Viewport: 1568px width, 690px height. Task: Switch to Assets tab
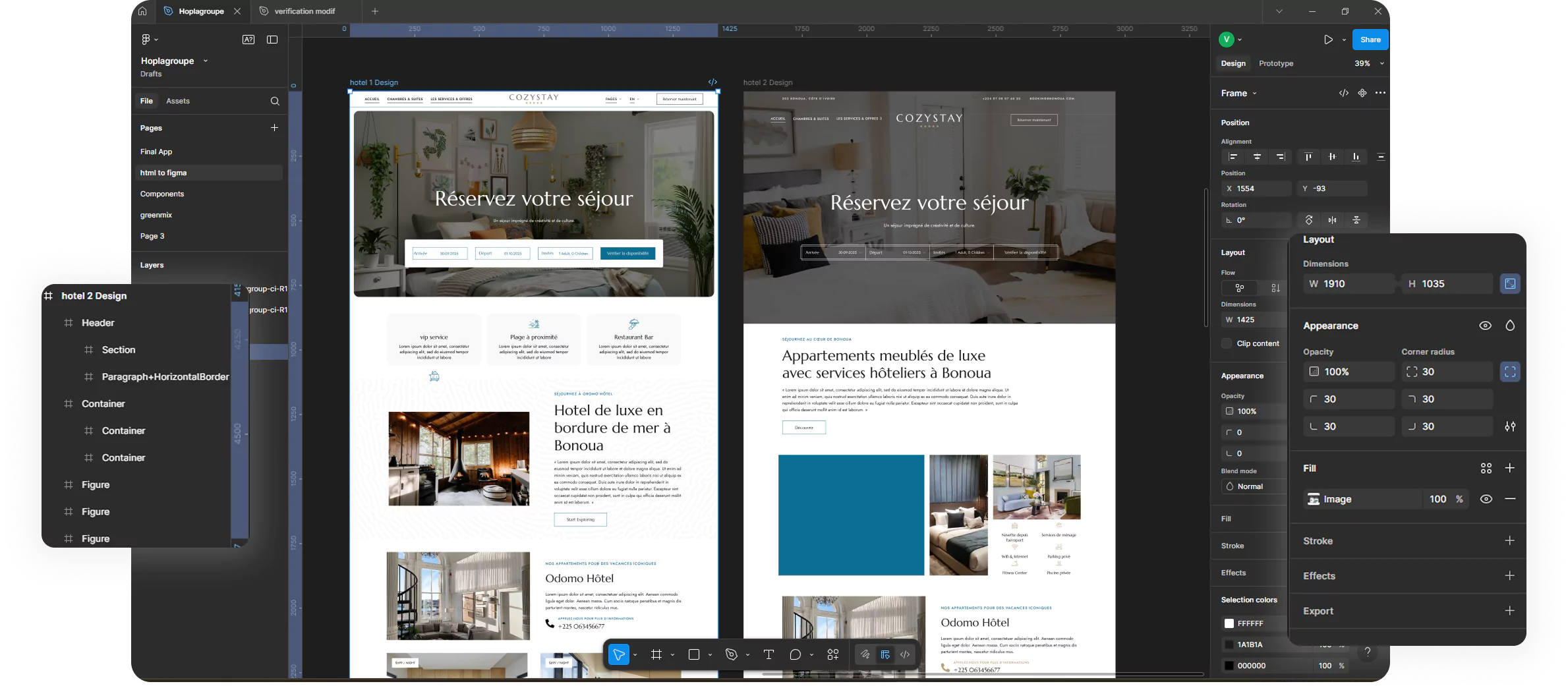click(177, 101)
